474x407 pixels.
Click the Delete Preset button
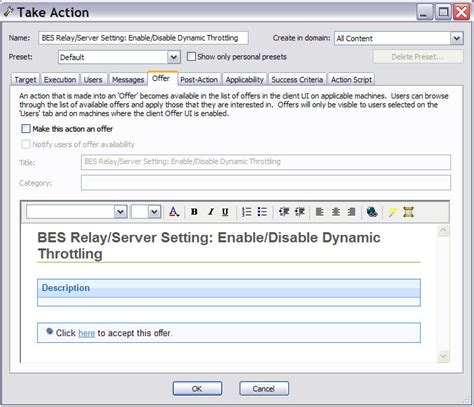coord(418,57)
